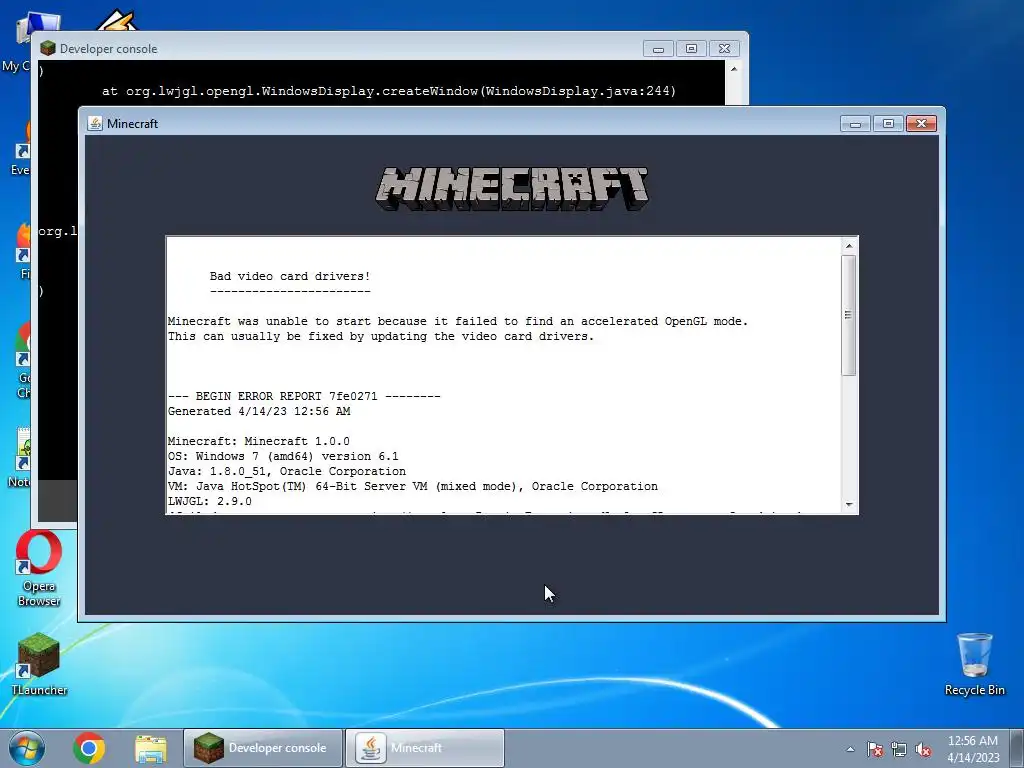Open Windows Explorer from the taskbar
The image size is (1024, 768).
[151, 748]
